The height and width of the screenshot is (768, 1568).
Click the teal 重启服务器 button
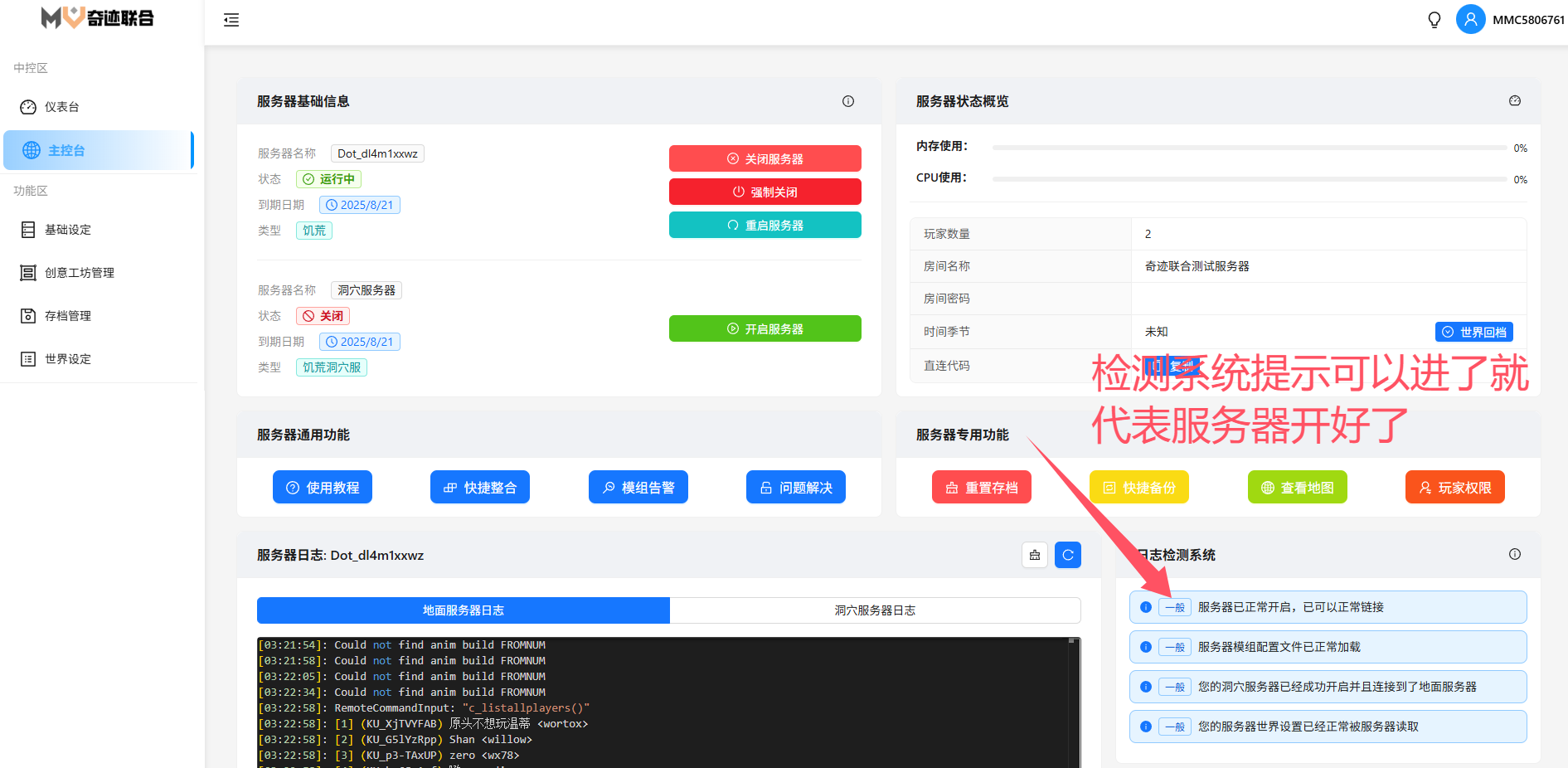tap(765, 225)
